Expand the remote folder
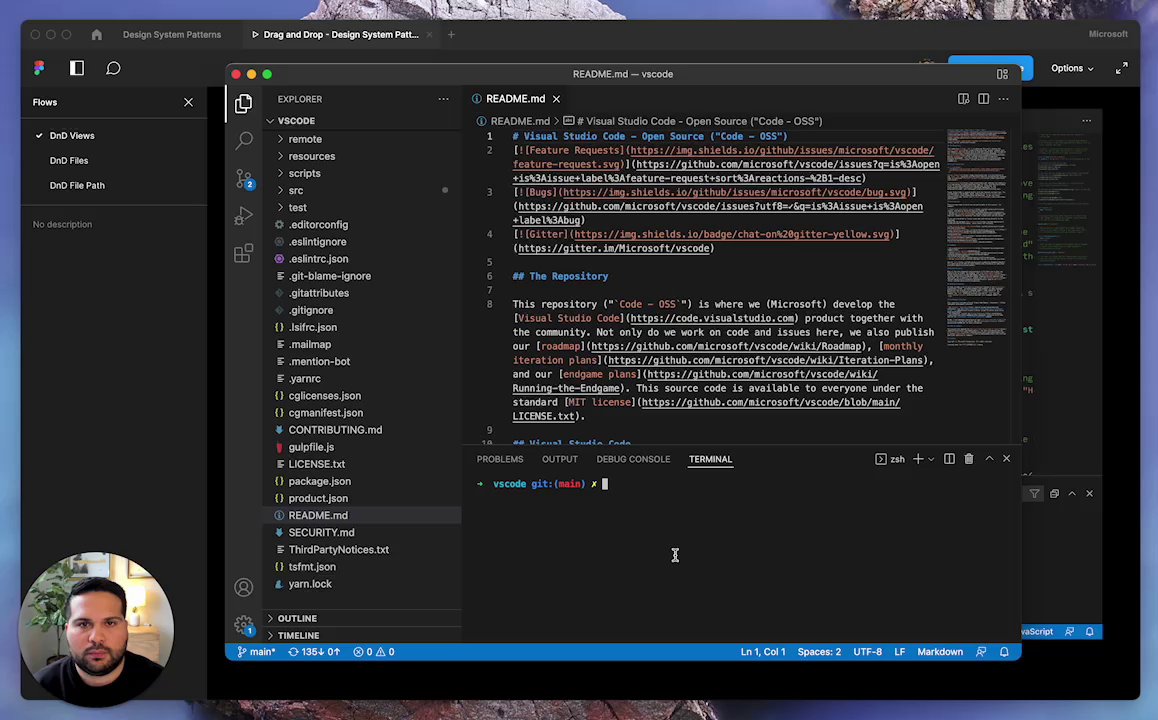 pos(305,139)
